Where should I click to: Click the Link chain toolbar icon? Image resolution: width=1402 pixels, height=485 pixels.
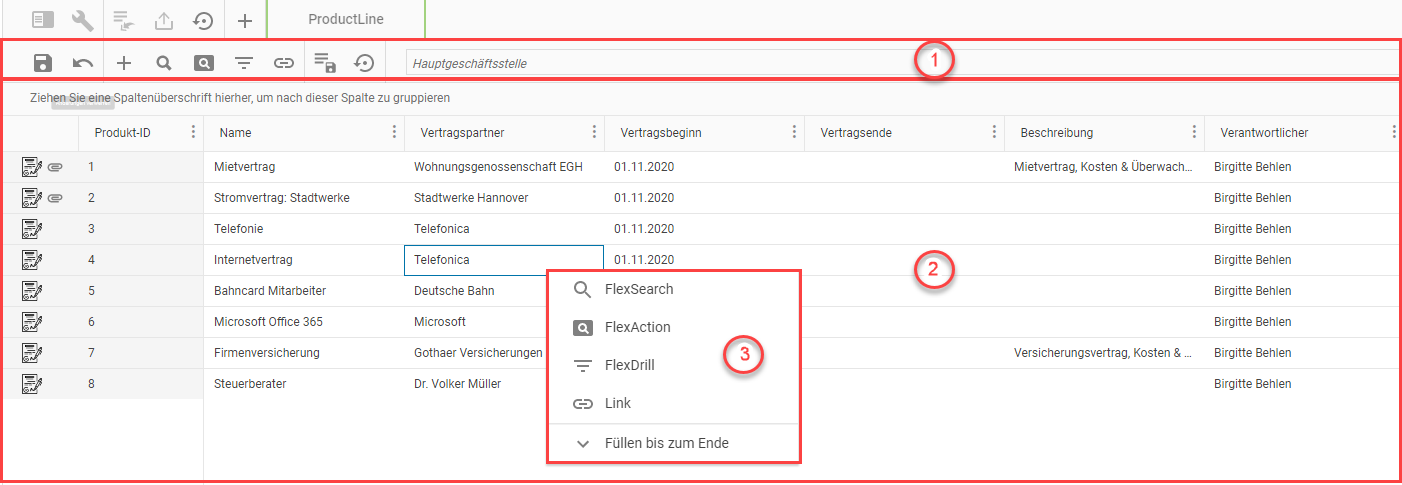pos(284,63)
